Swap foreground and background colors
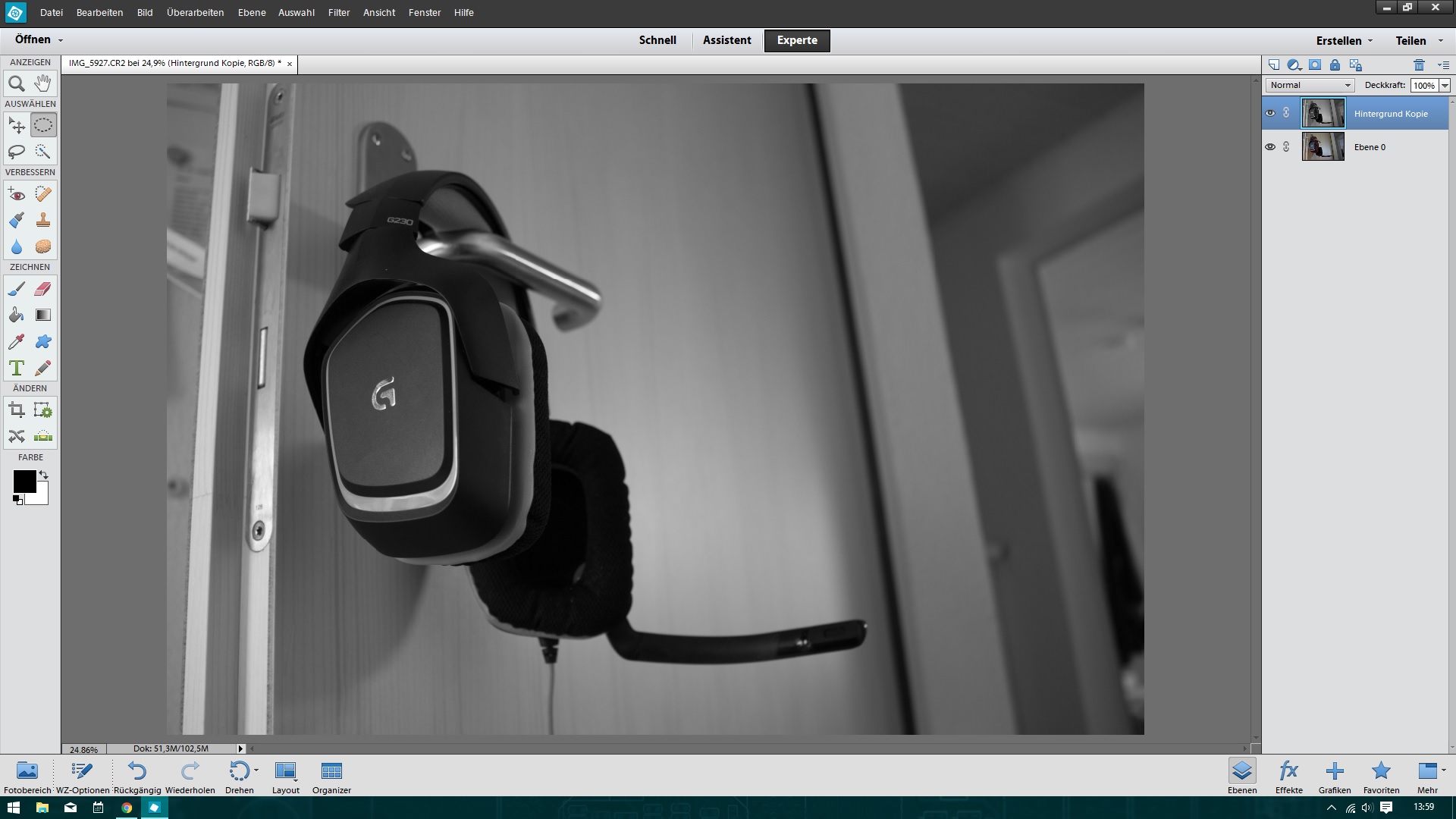 [x=44, y=475]
